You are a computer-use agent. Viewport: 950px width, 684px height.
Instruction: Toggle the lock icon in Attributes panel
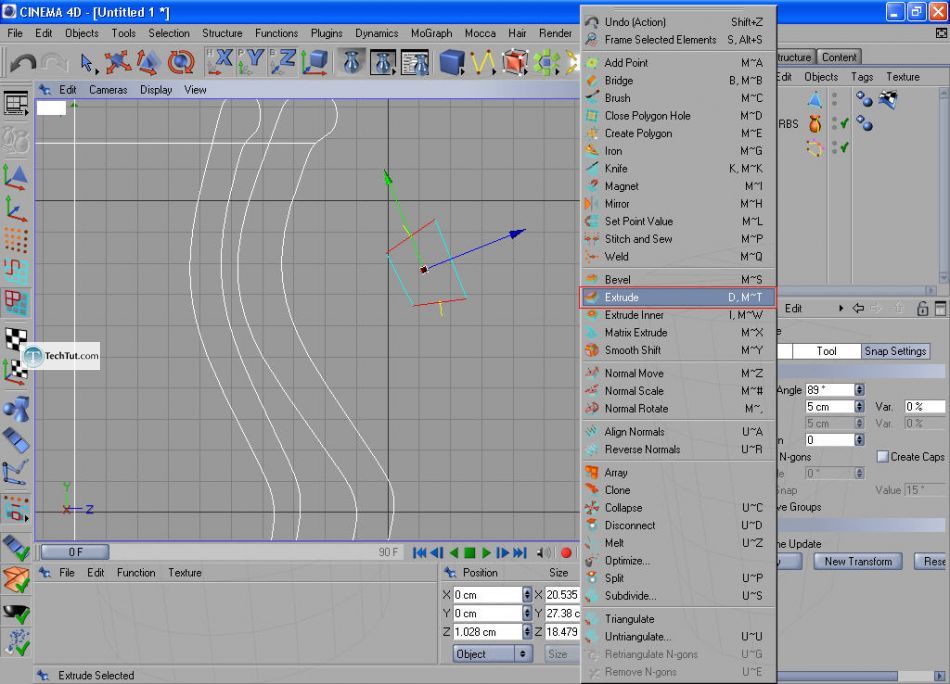point(923,308)
